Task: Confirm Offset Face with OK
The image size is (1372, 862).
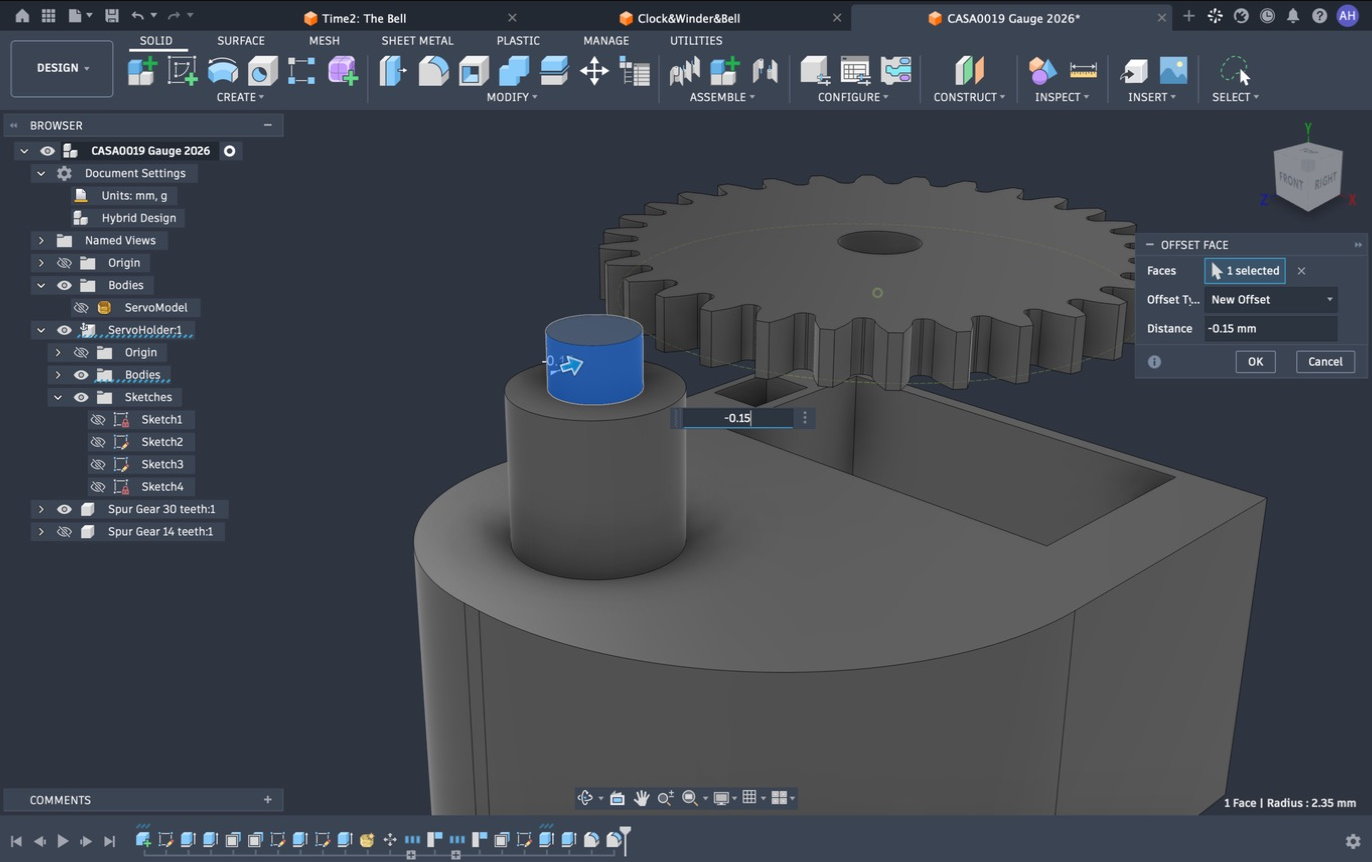Action: [x=1255, y=362]
